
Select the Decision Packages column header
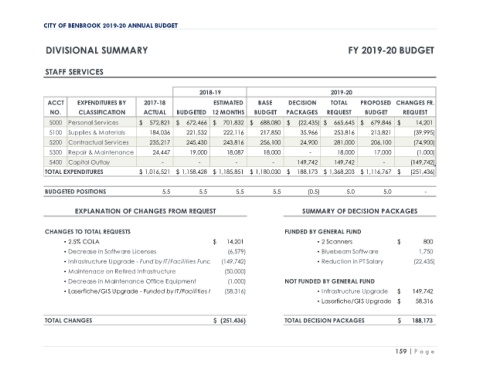(x=302, y=107)
